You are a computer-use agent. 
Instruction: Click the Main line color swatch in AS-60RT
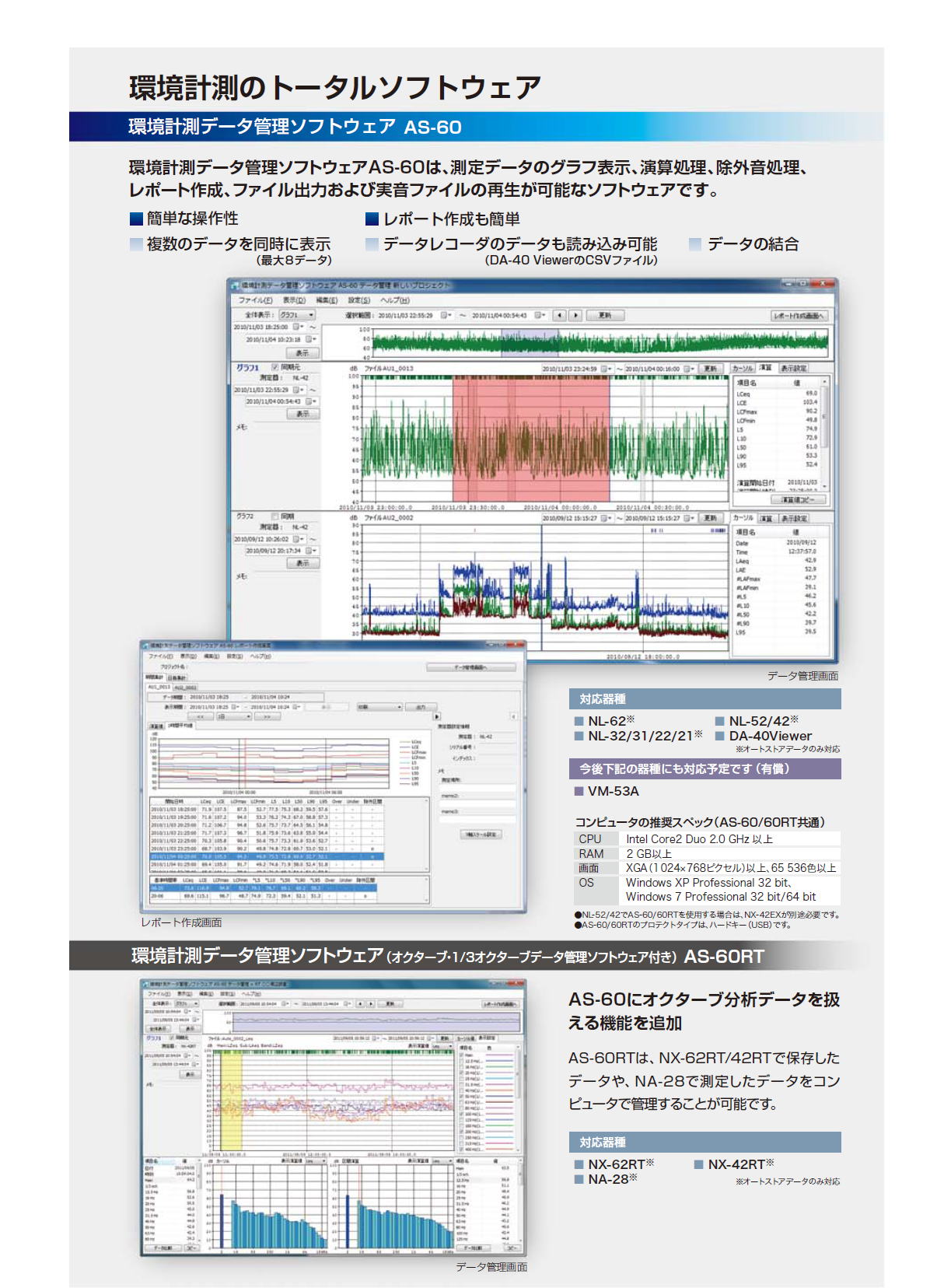coord(499,1055)
